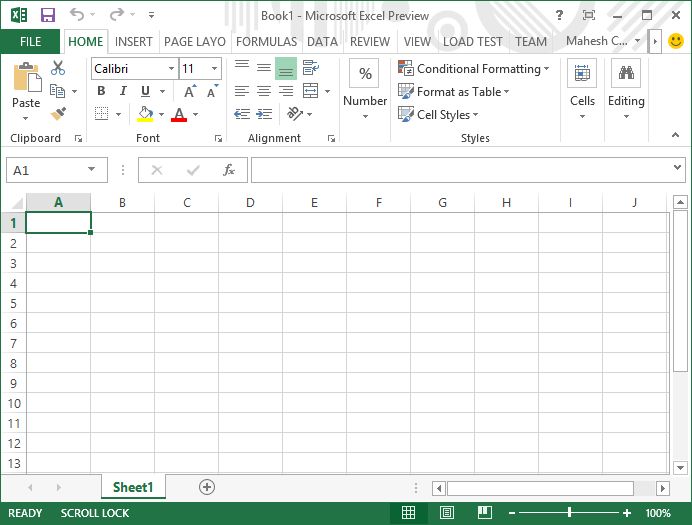Apply red font color
The height and width of the screenshot is (525, 692).
[x=179, y=114]
